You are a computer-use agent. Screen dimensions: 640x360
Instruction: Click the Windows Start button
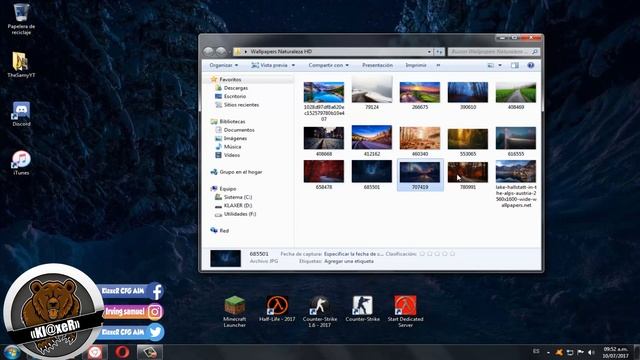pyautogui.click(x=11, y=352)
